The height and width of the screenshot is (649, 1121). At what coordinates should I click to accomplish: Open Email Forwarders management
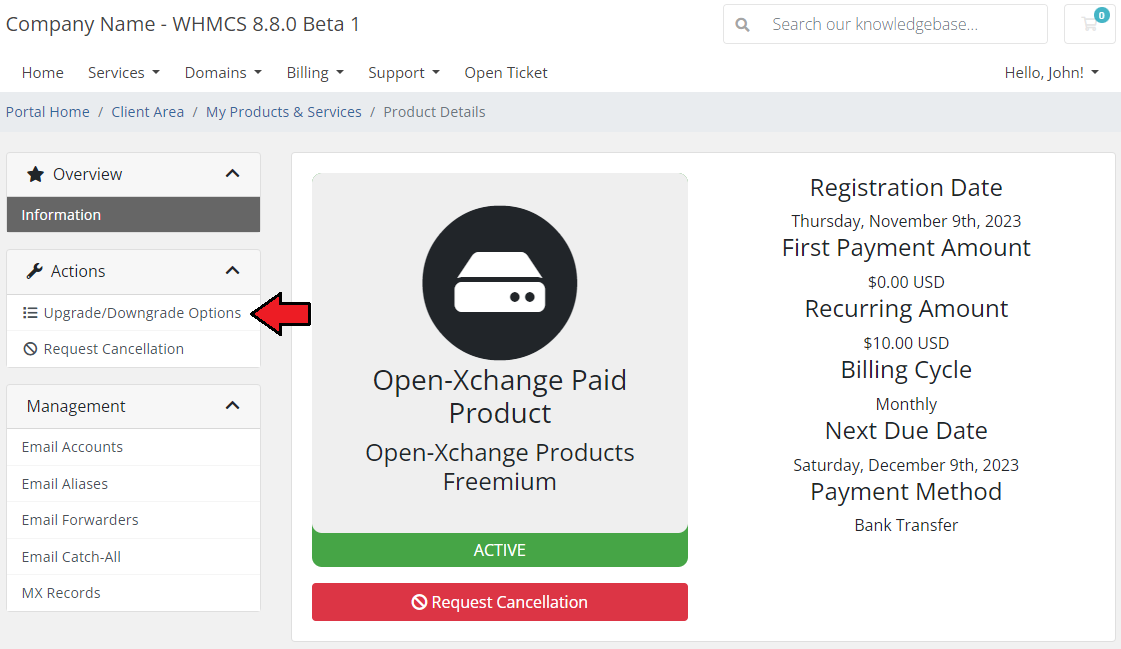(x=134, y=520)
